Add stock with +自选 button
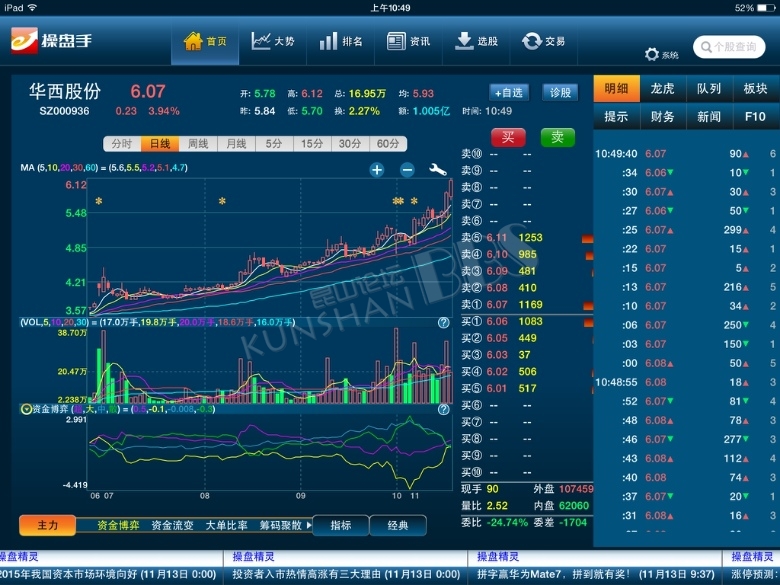780x585 pixels. pos(509,93)
